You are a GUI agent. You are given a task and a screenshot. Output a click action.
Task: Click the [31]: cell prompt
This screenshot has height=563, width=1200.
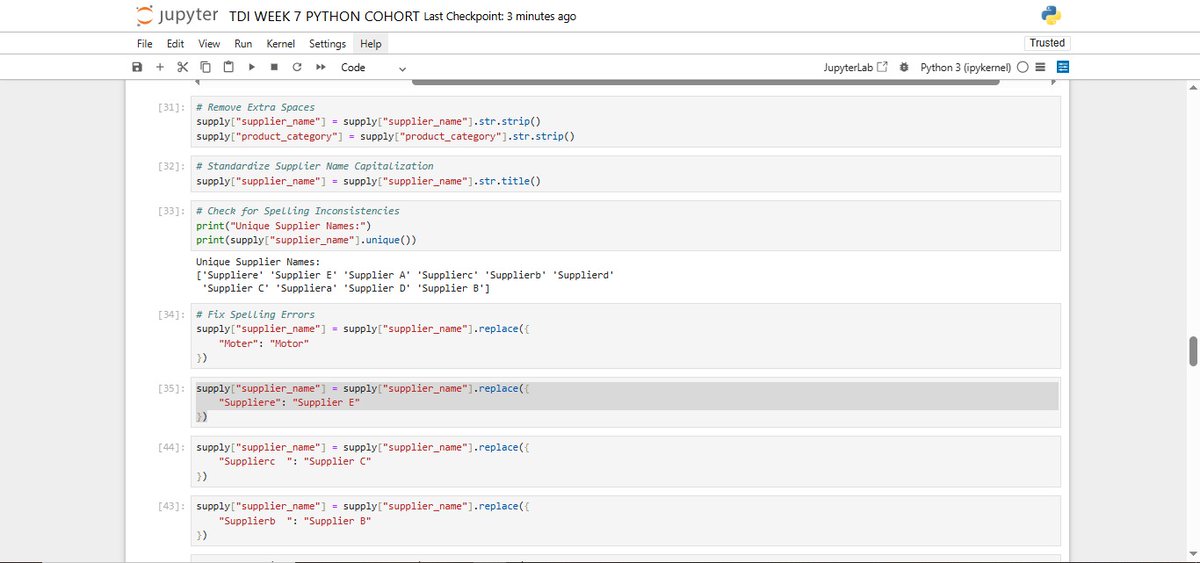pos(172,107)
